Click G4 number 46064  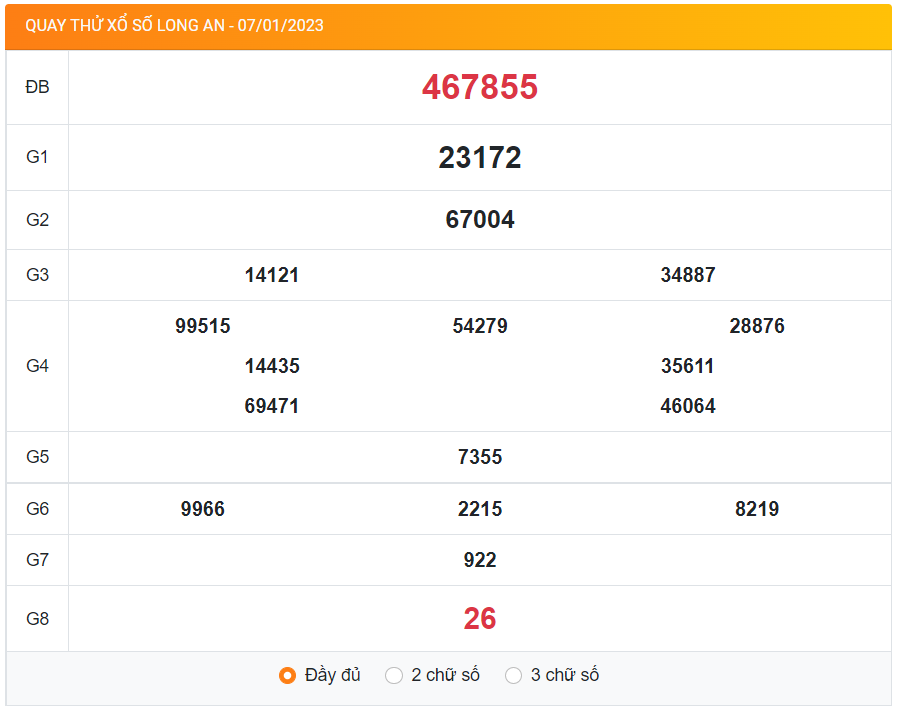click(x=688, y=406)
